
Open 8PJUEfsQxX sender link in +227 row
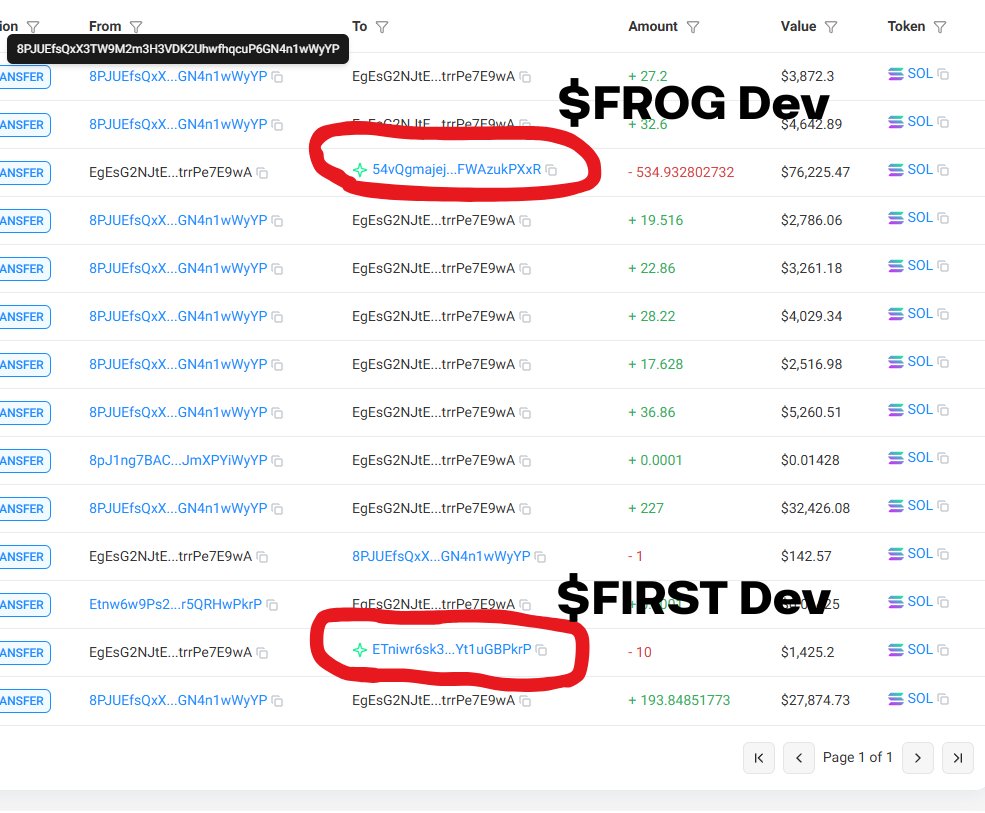click(178, 508)
